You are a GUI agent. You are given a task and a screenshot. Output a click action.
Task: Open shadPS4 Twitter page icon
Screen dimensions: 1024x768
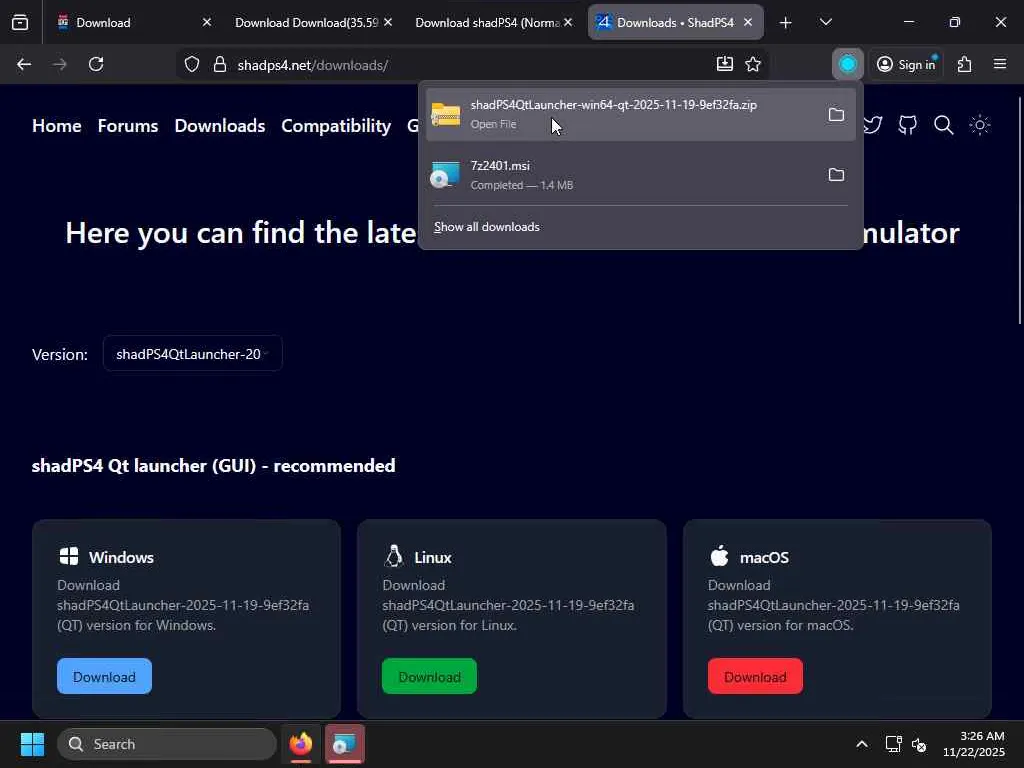point(872,125)
